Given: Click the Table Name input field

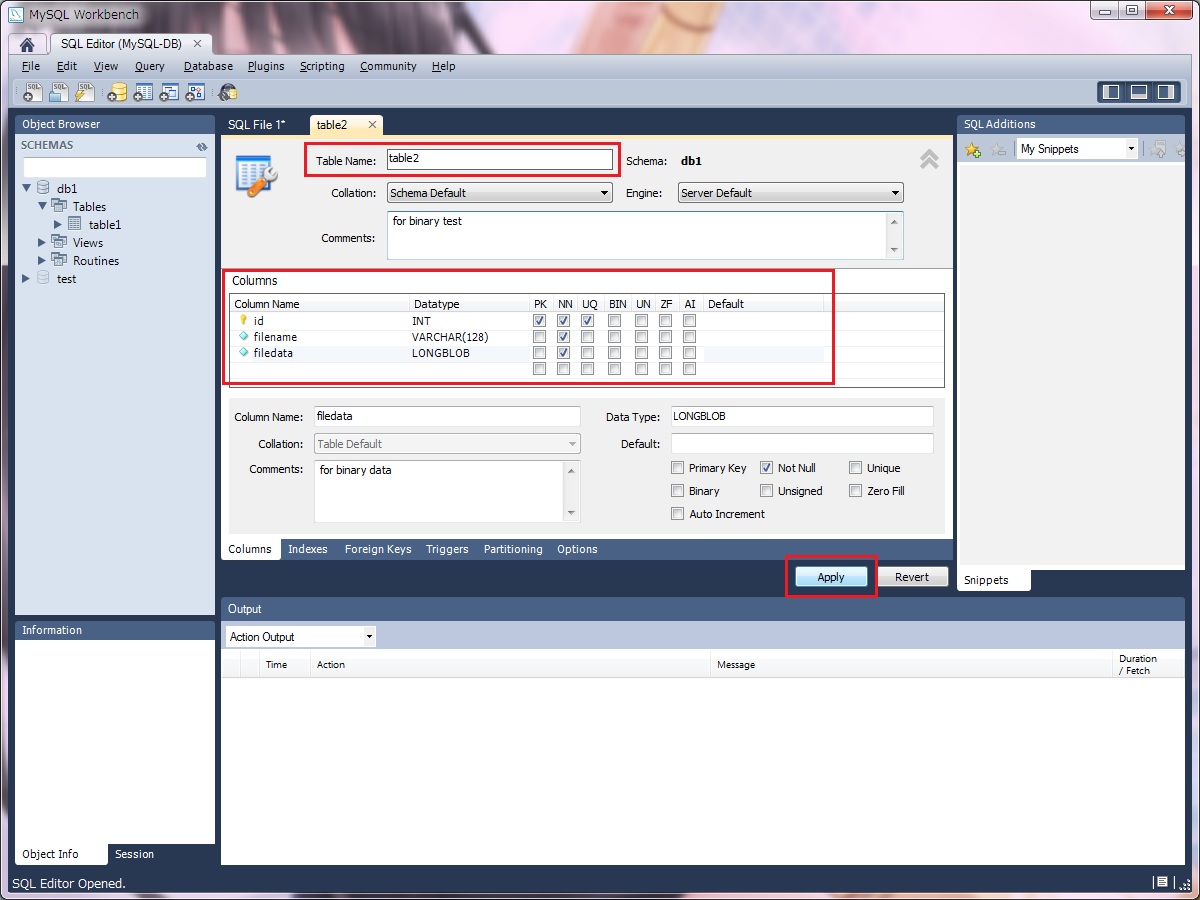Looking at the screenshot, I should [x=499, y=159].
